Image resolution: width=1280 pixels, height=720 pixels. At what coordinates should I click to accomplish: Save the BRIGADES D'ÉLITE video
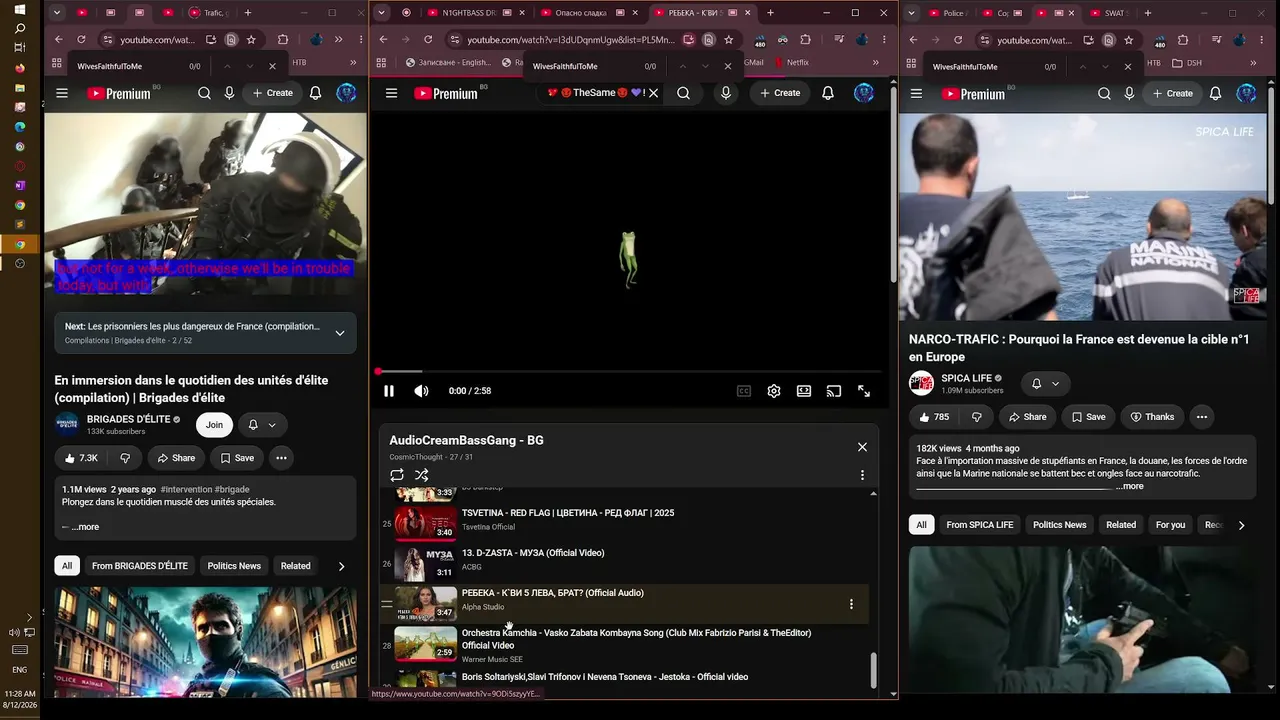pyautogui.click(x=236, y=458)
